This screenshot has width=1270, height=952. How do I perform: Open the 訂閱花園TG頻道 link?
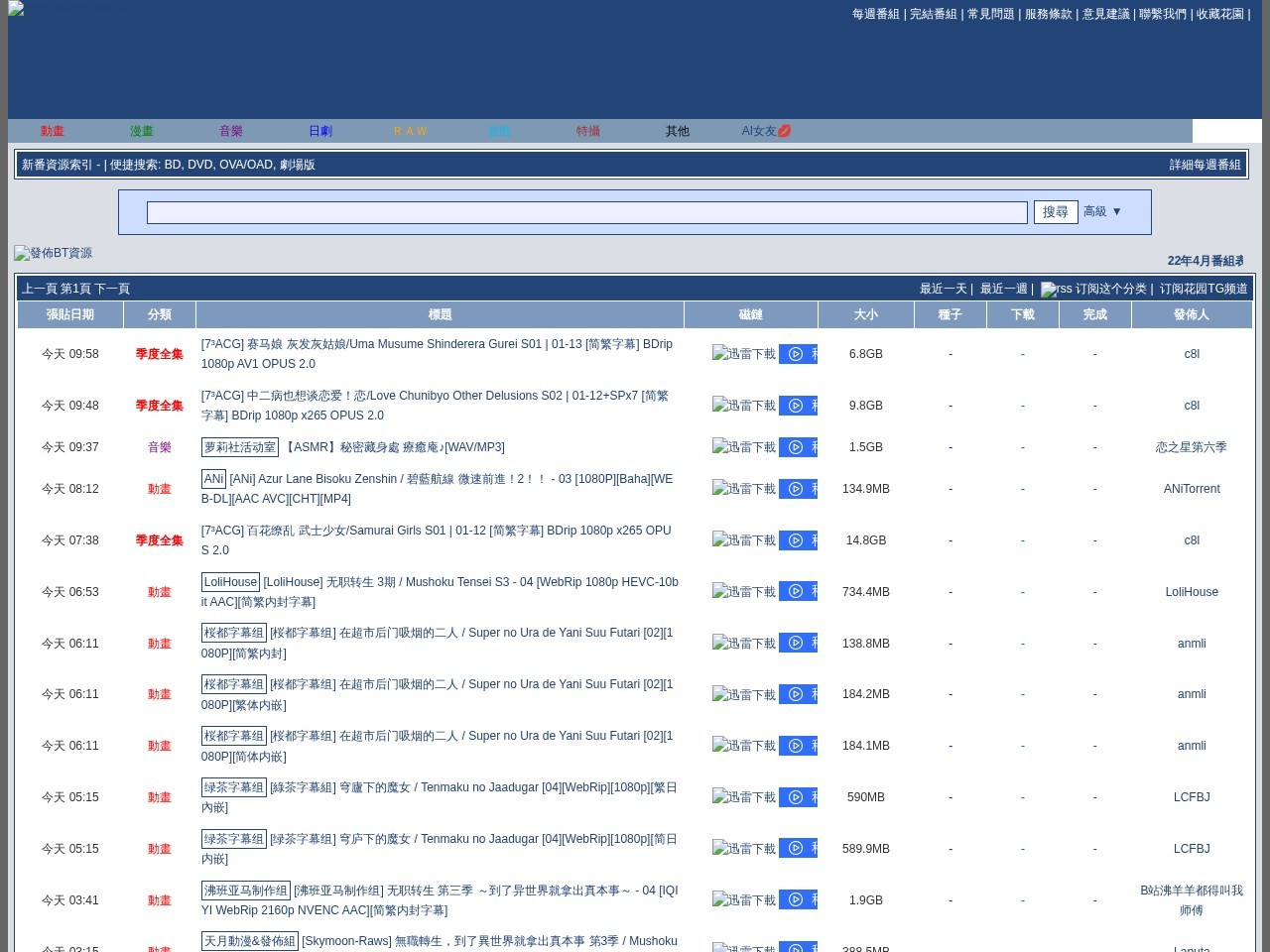point(1204,289)
